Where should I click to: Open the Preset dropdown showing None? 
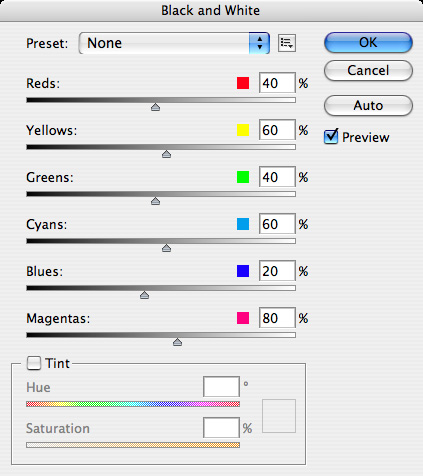[174, 43]
